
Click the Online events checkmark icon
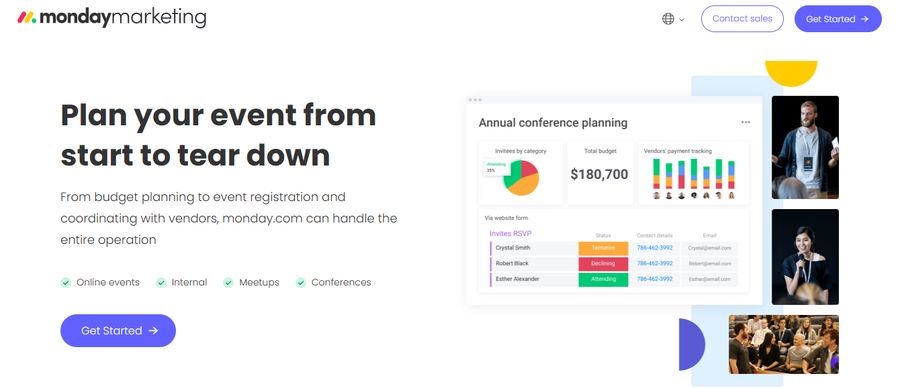65,282
